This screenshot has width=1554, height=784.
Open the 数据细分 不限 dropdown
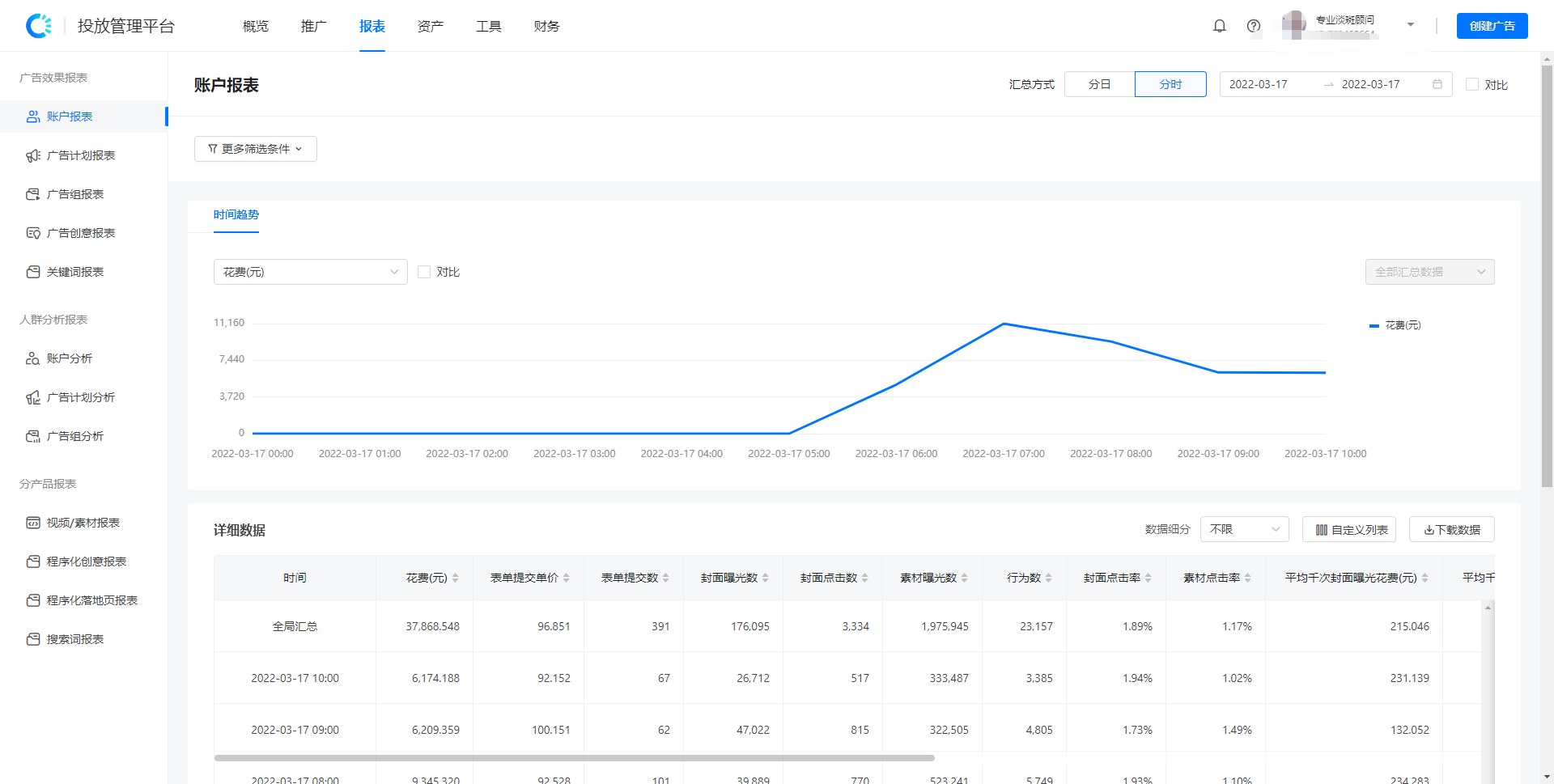coord(1244,529)
